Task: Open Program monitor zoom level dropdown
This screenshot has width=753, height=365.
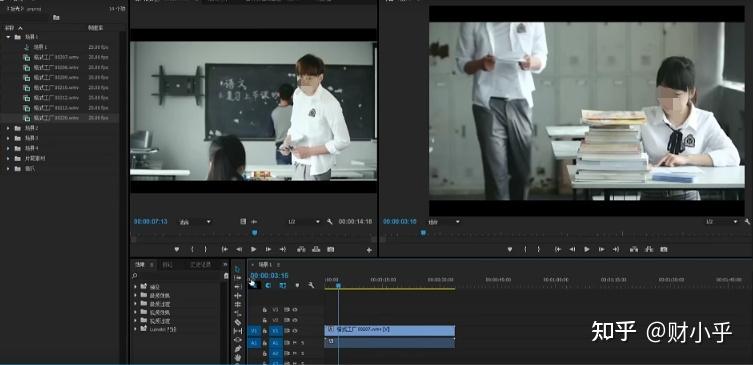Action: [x=444, y=221]
